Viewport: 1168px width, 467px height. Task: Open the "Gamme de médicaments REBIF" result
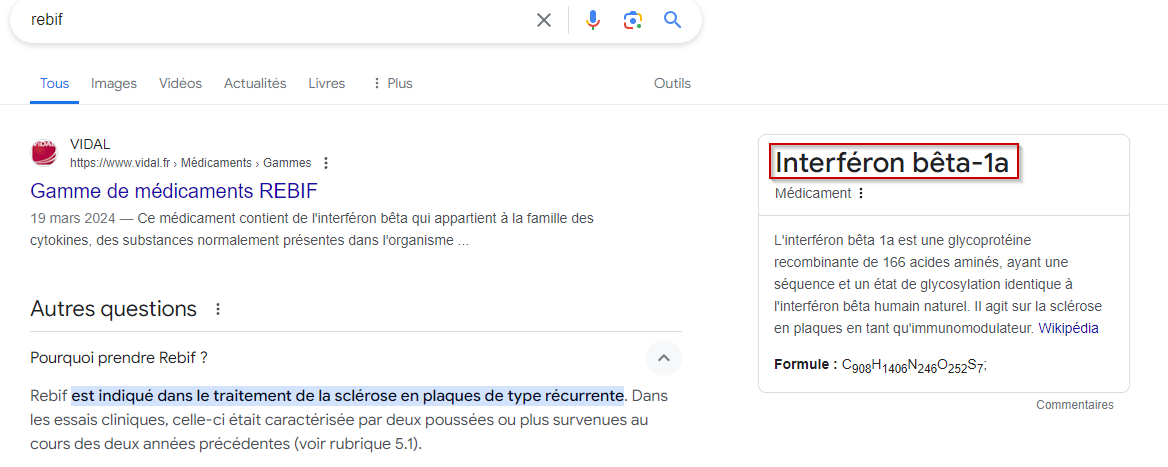coord(174,190)
